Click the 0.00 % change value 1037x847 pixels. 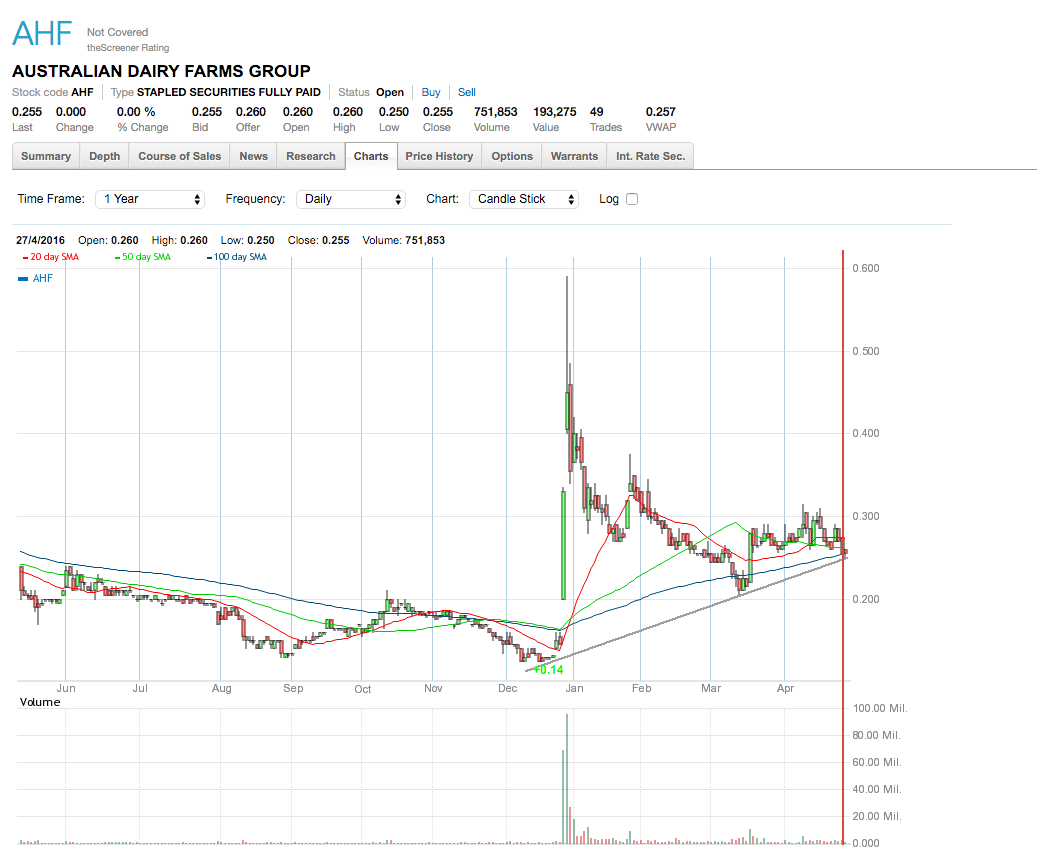pyautogui.click(x=136, y=112)
